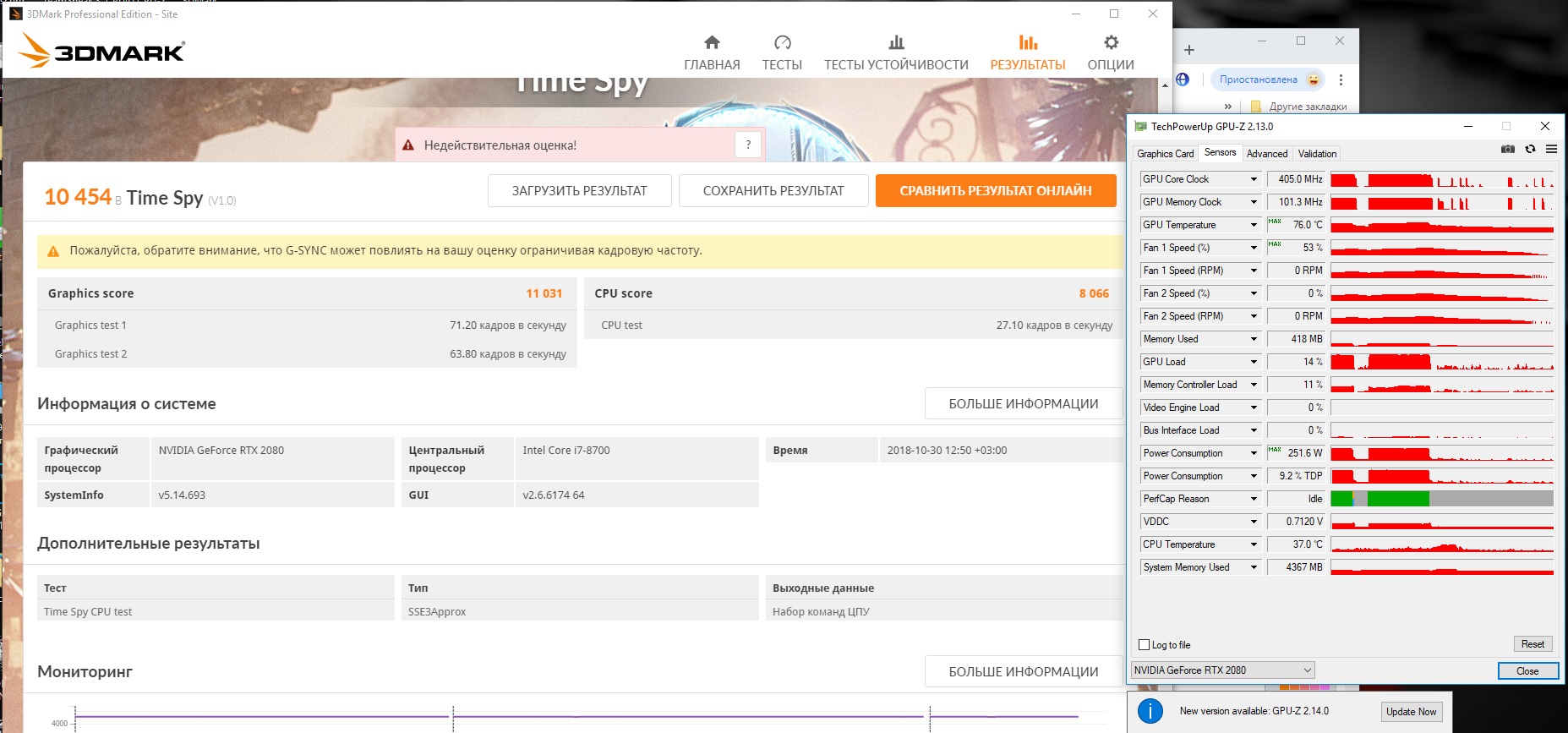Open the Другие закладки folder icon

pos(1256,107)
